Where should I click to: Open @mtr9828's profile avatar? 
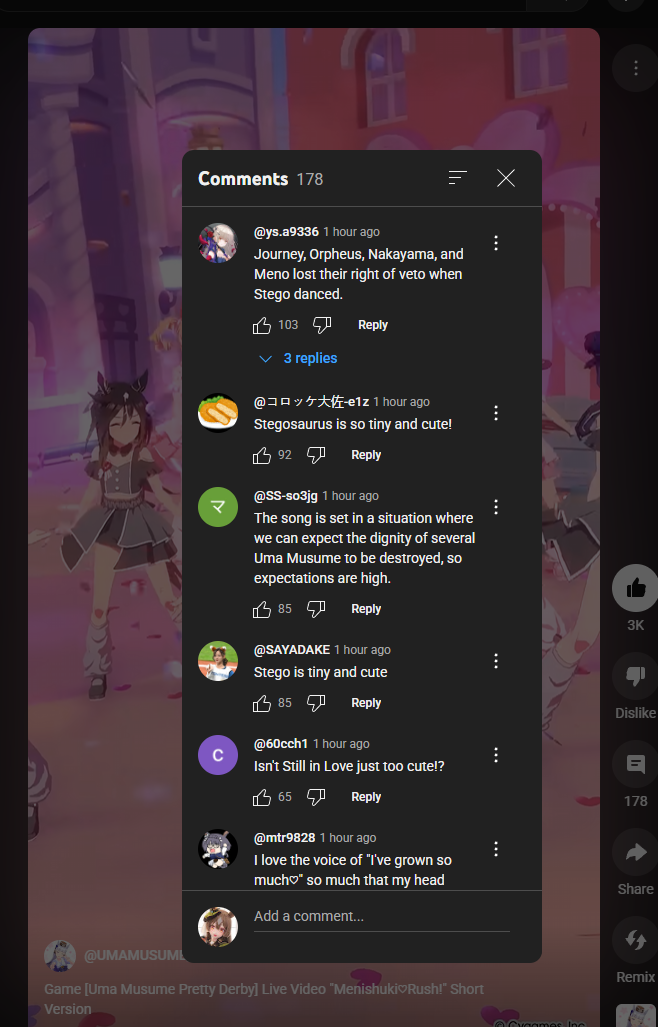coord(218,849)
